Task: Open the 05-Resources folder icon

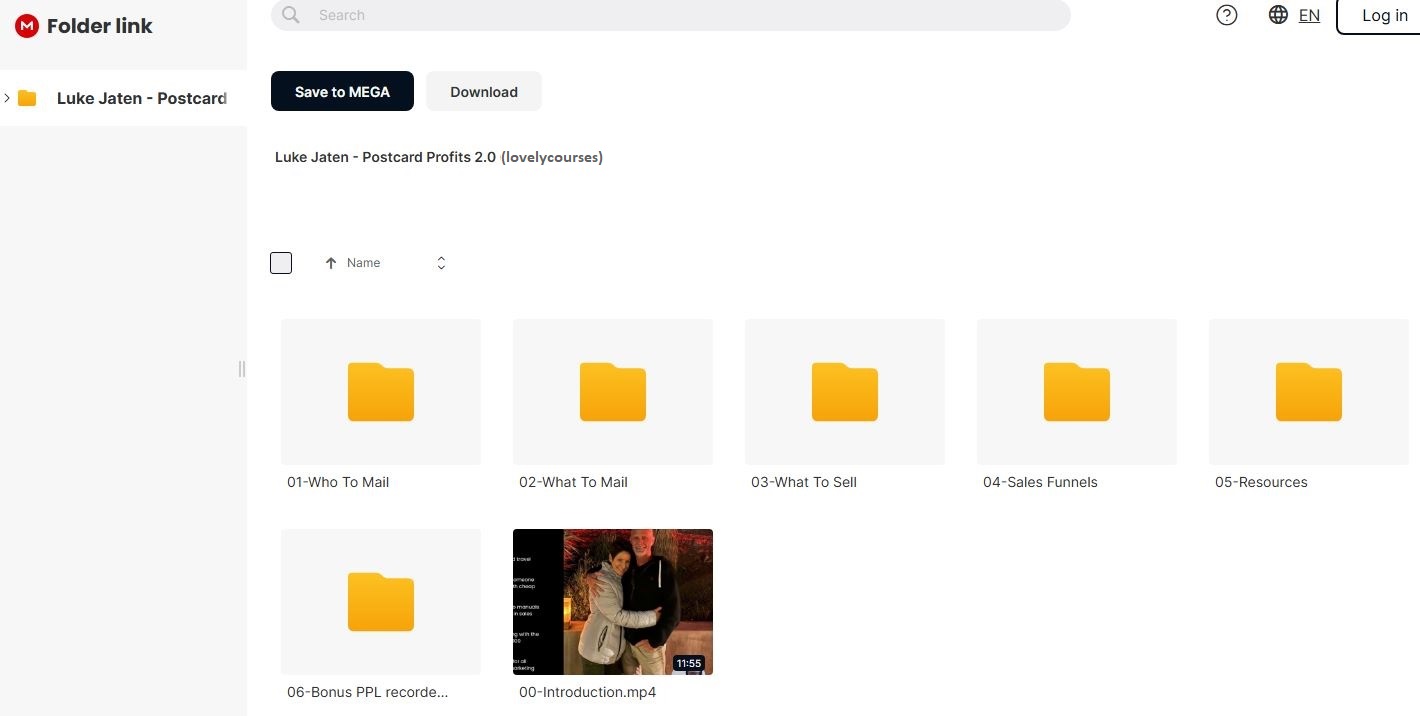Action: (1309, 392)
